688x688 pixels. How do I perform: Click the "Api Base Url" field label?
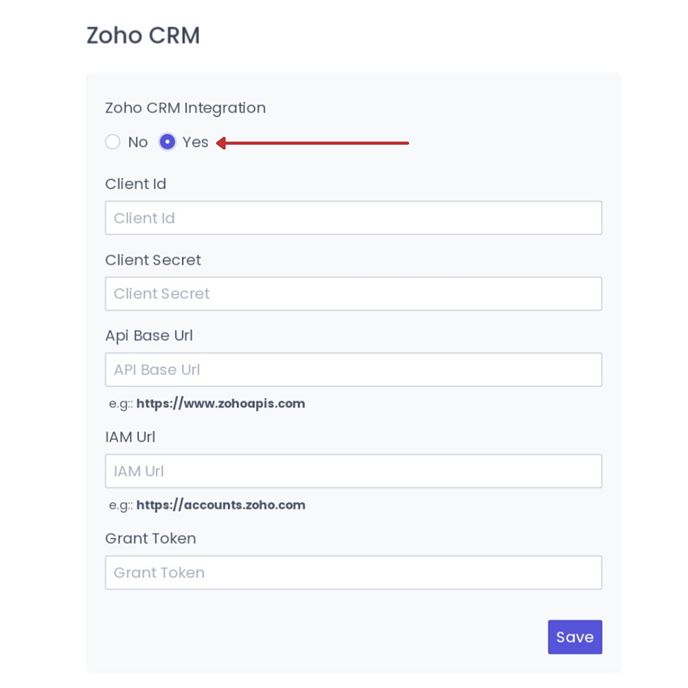(149, 336)
